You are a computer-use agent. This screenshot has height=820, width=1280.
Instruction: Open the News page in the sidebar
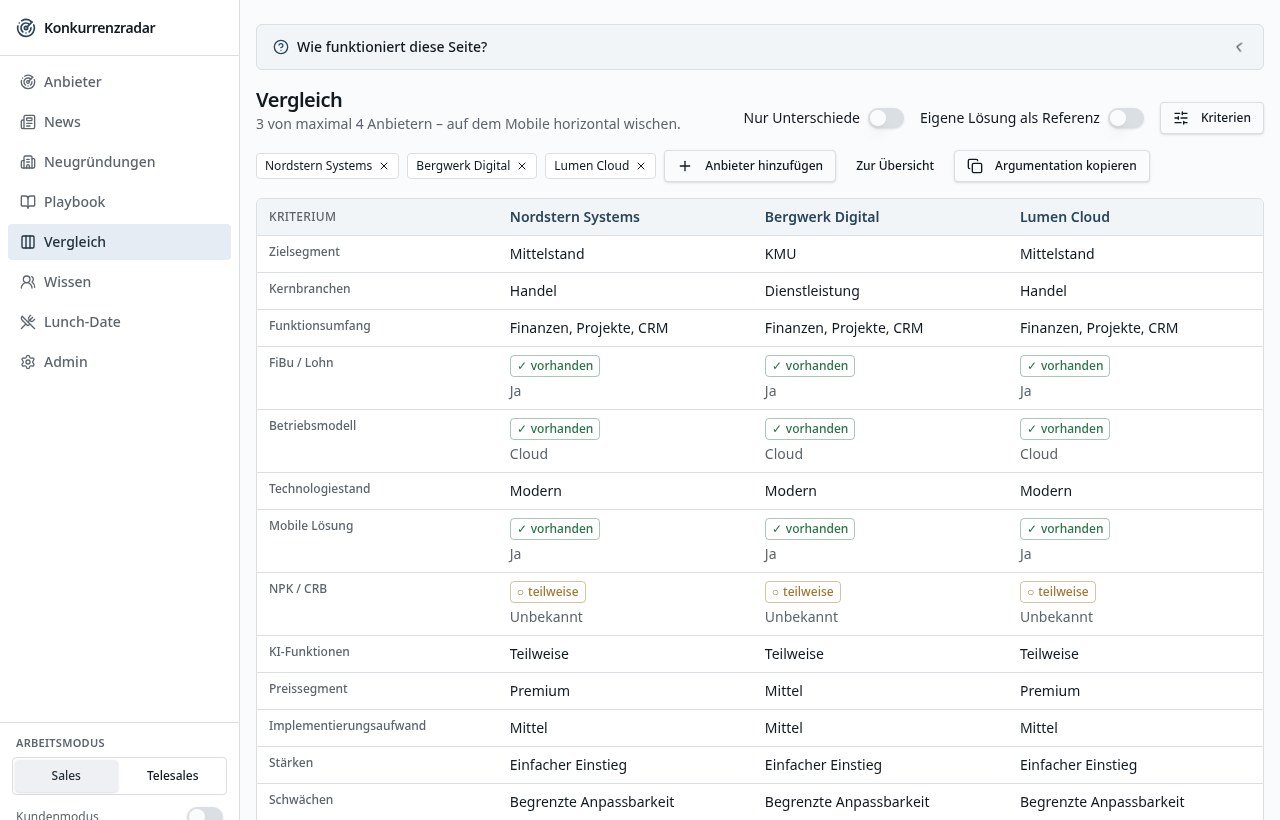click(x=119, y=122)
